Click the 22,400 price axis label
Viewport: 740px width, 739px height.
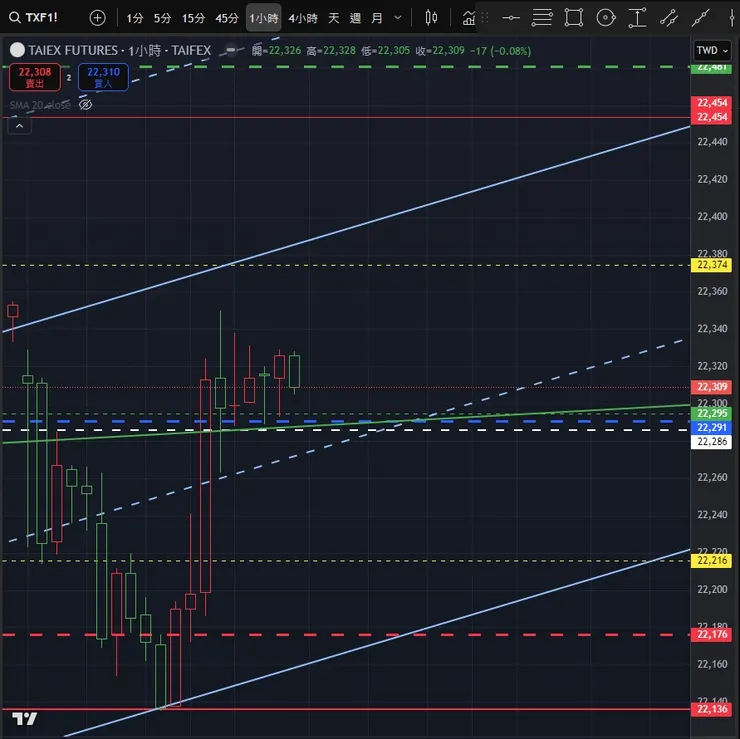pyautogui.click(x=712, y=217)
